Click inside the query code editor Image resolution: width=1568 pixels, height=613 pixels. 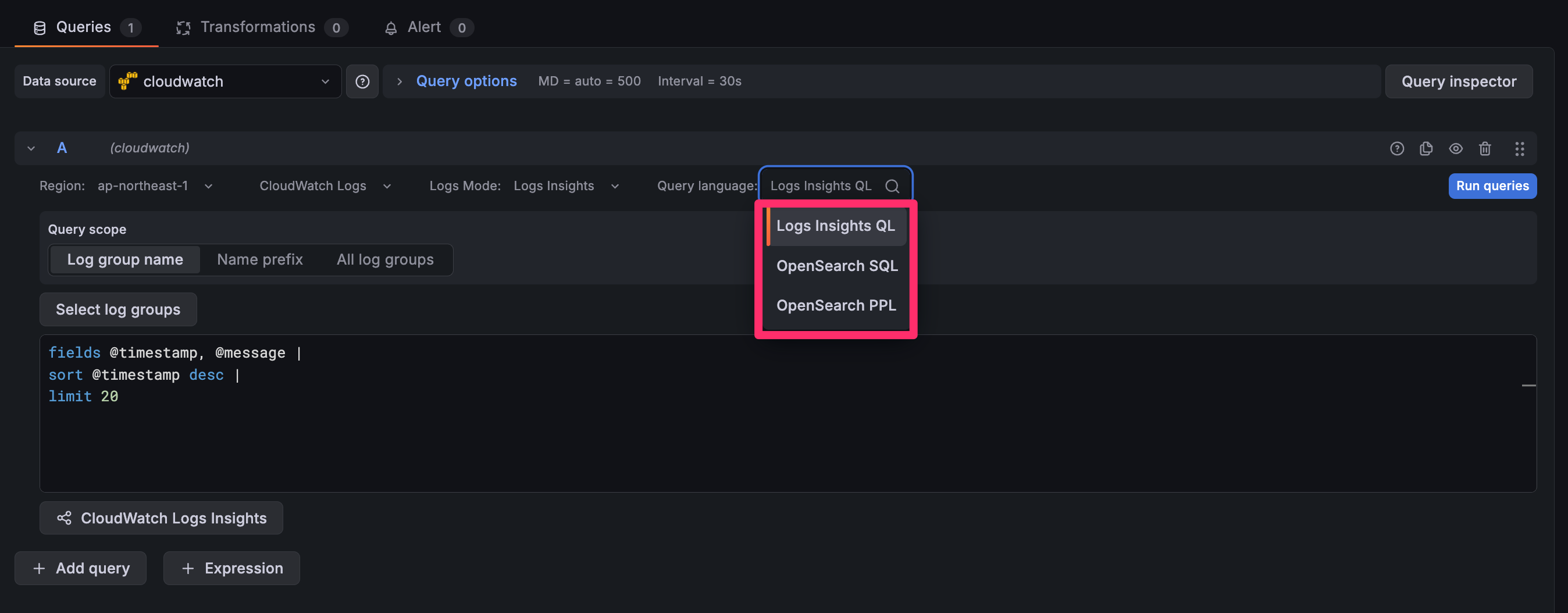point(787,414)
